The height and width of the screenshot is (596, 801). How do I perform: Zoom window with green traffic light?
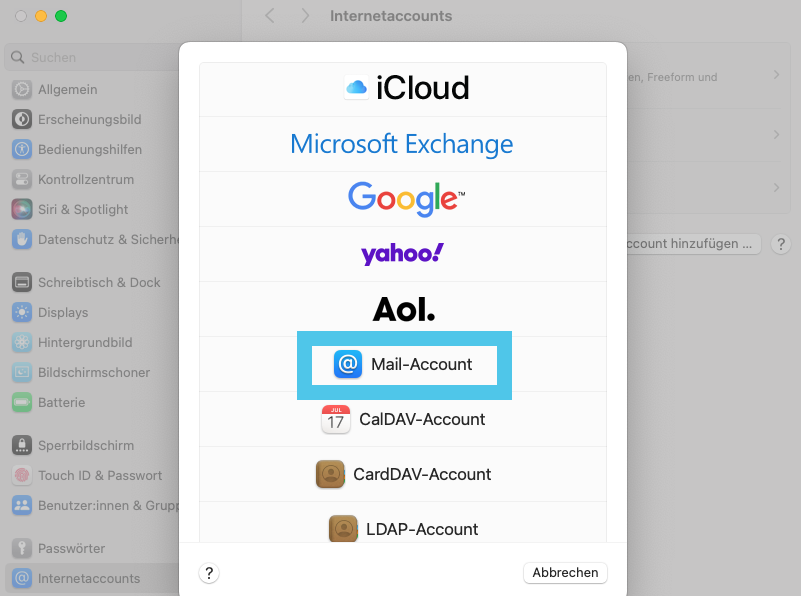61,16
